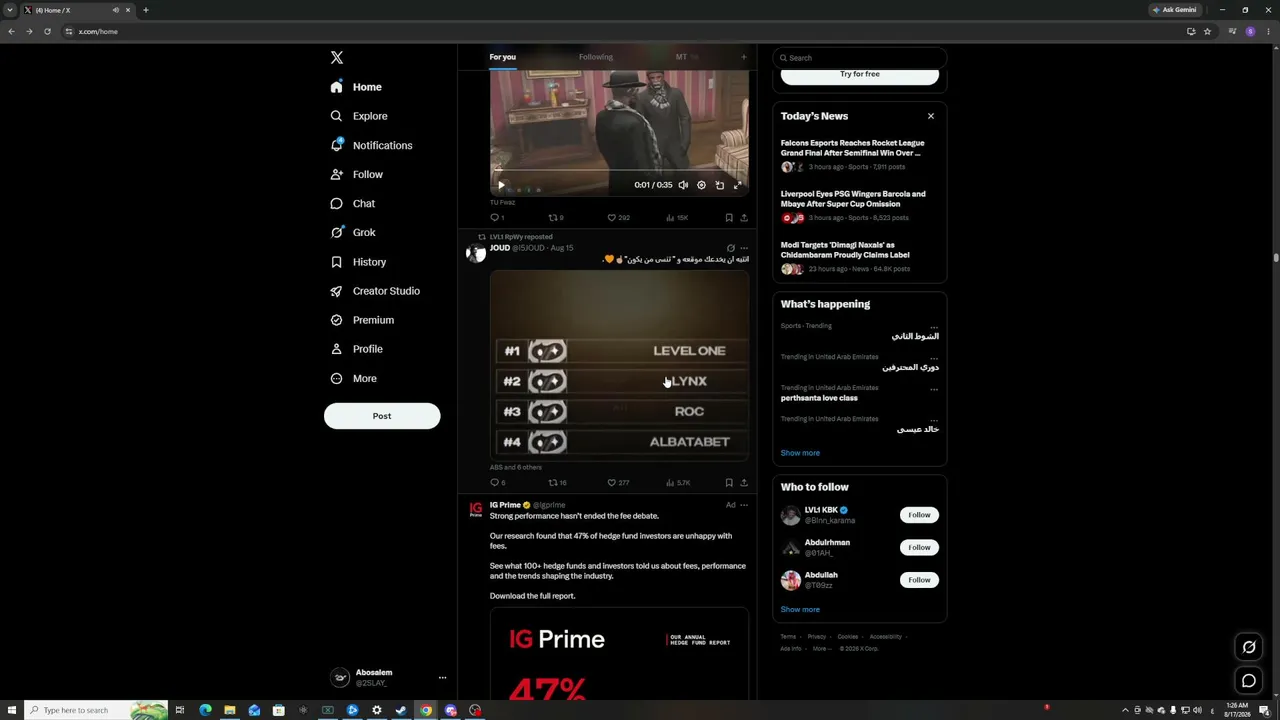Open Steam from the Windows taskbar
Image resolution: width=1280 pixels, height=720 pixels.
point(401,710)
